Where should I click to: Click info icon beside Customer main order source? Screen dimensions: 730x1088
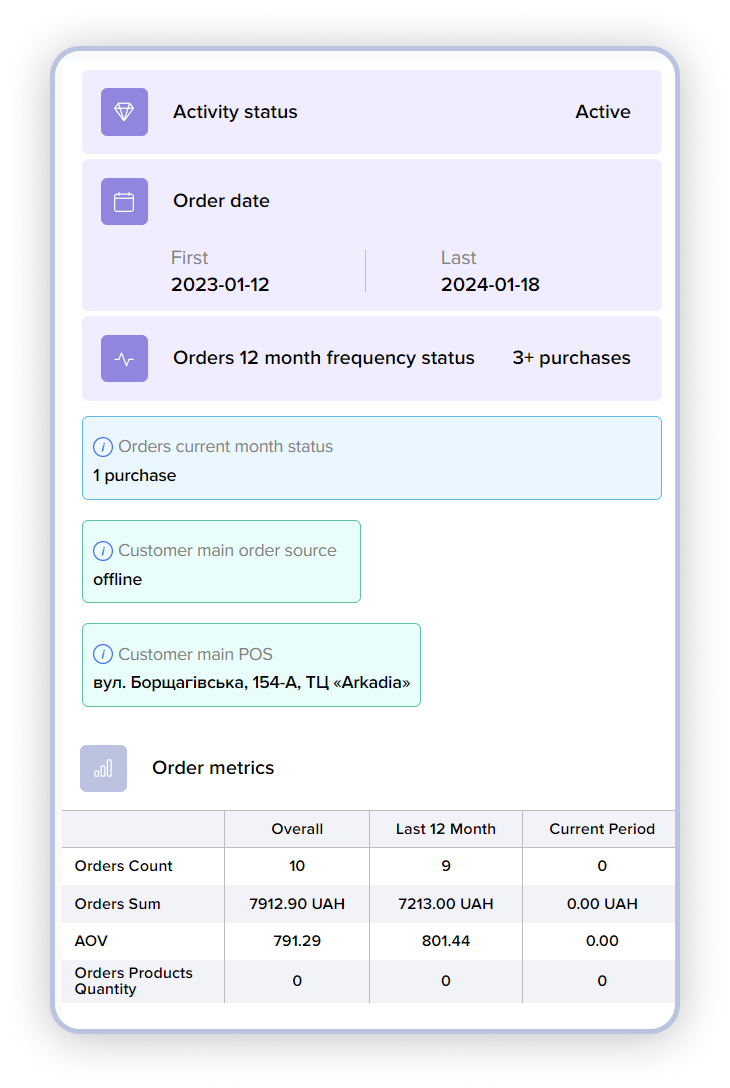102,551
